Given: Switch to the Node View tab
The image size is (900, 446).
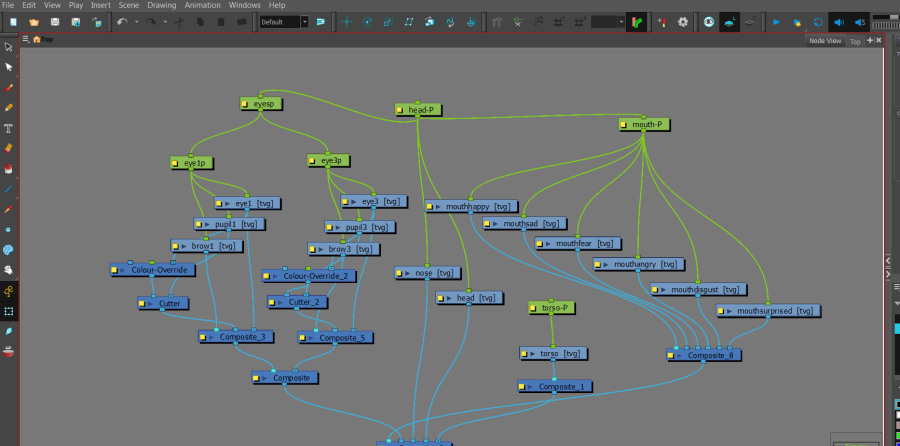Looking at the screenshot, I should click(825, 41).
